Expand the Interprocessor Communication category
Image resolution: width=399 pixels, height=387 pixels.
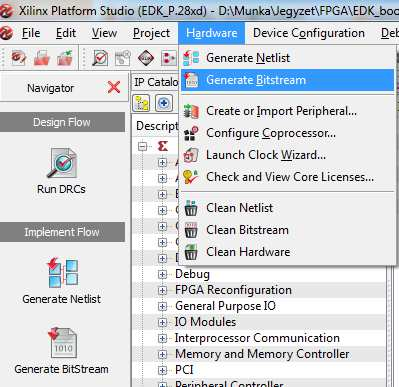[162, 338]
